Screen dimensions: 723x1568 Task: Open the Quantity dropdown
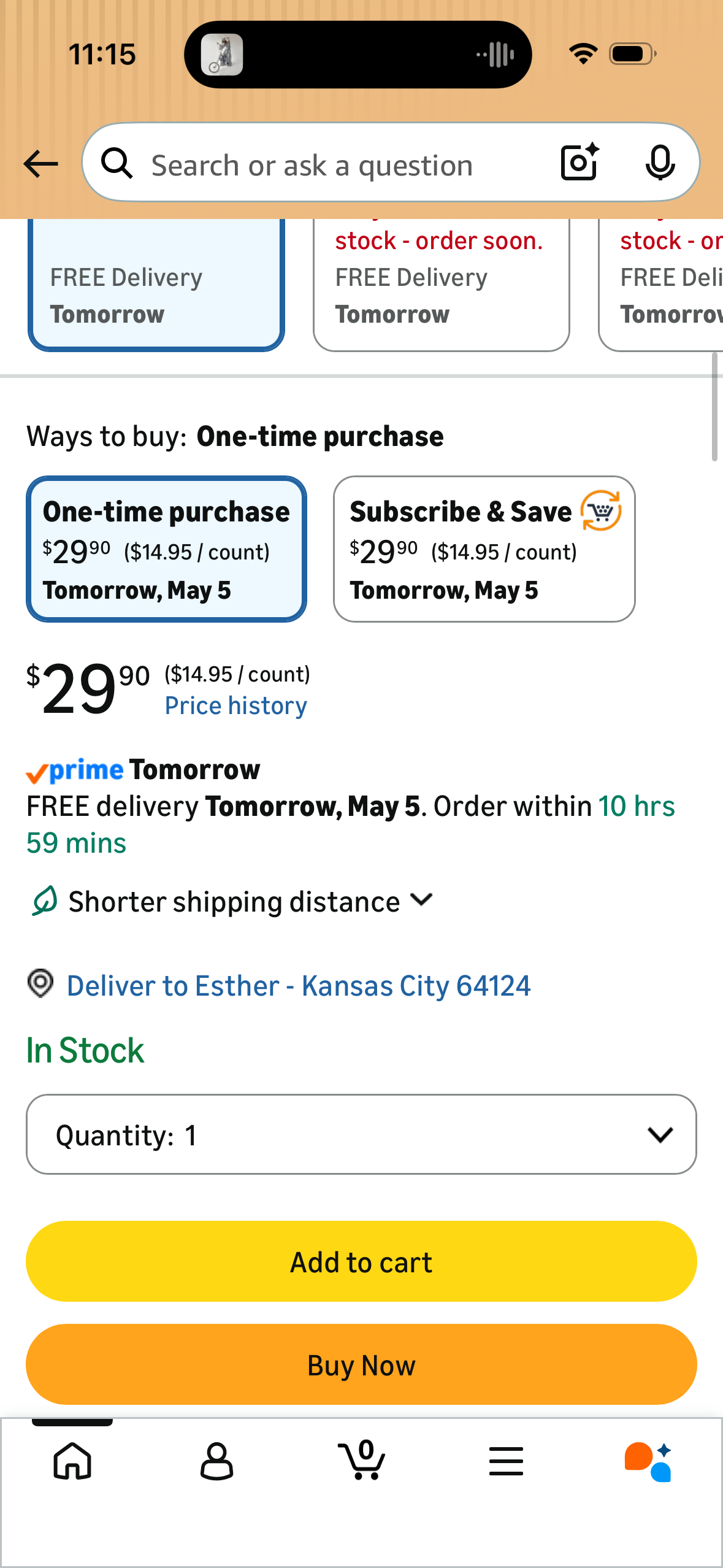point(361,1134)
